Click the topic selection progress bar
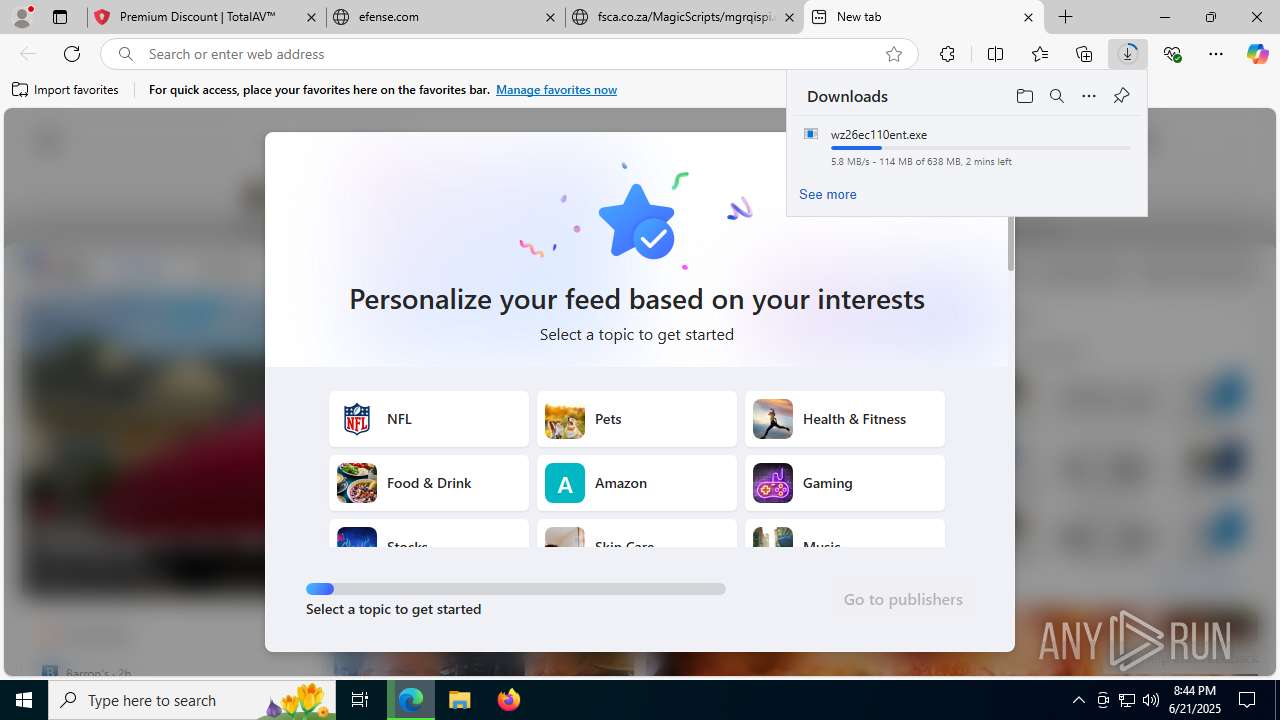 click(516, 589)
